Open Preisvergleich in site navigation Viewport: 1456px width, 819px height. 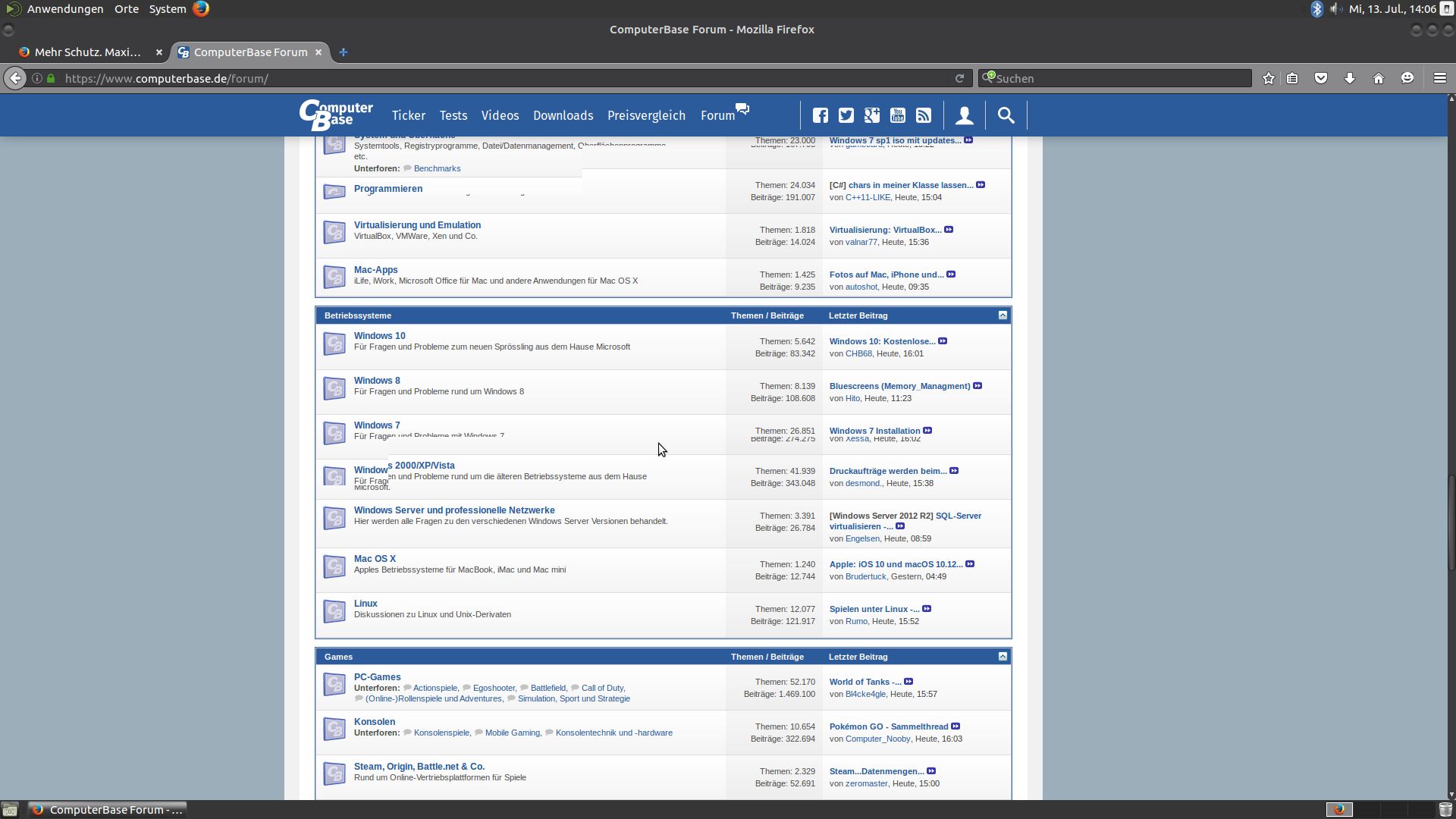coord(646,115)
